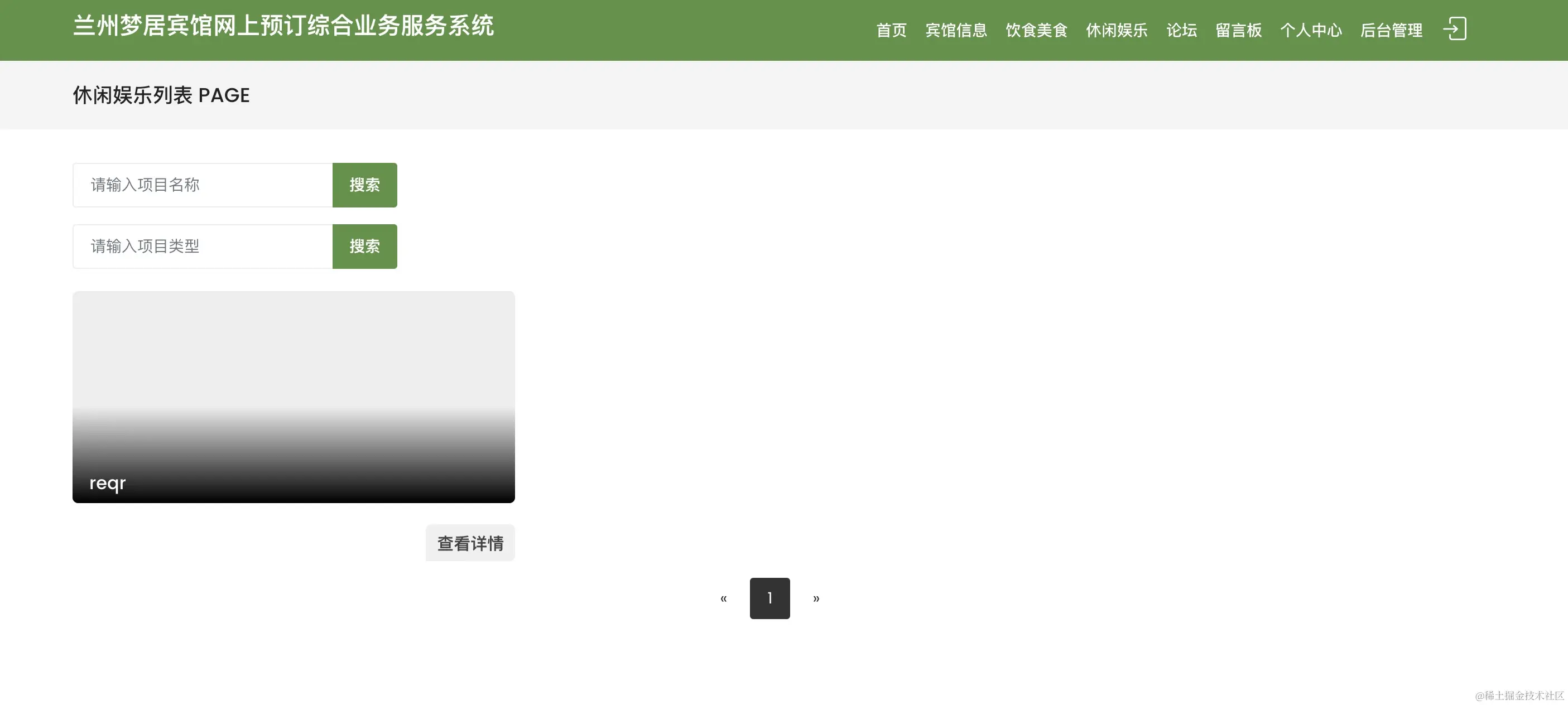Screen dimensions: 1568x705
Task: Open 后台管理 from the navbar
Action: click(1392, 30)
